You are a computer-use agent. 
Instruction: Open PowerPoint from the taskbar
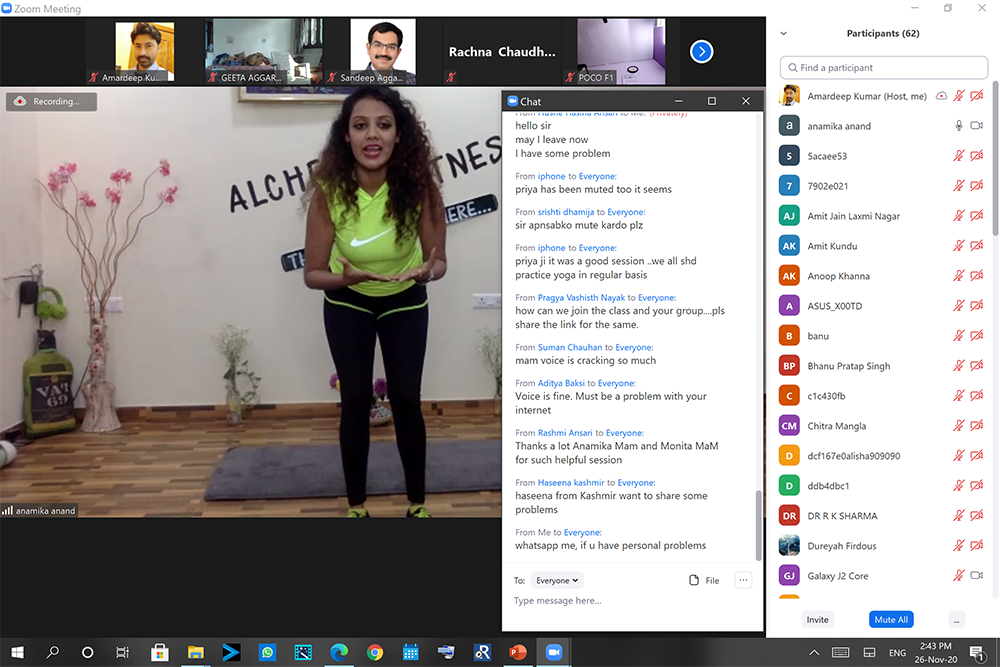pyautogui.click(x=518, y=652)
